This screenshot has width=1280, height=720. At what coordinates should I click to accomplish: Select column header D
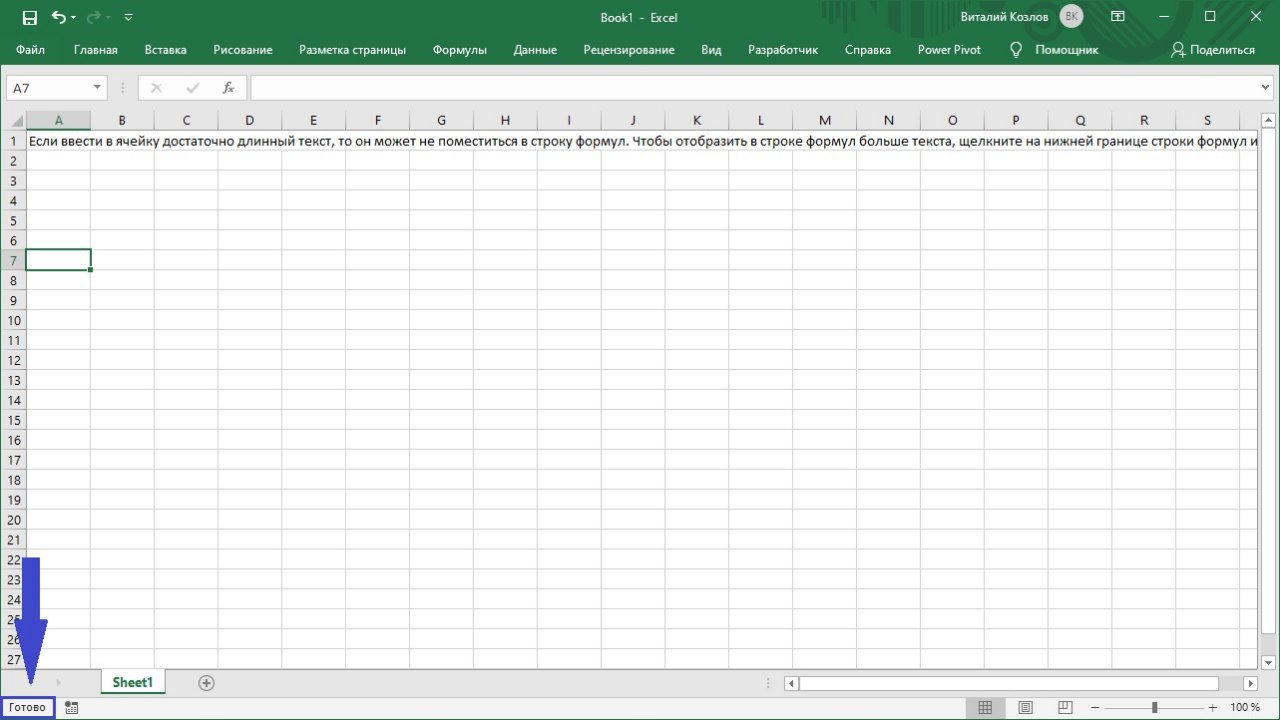[x=249, y=121]
